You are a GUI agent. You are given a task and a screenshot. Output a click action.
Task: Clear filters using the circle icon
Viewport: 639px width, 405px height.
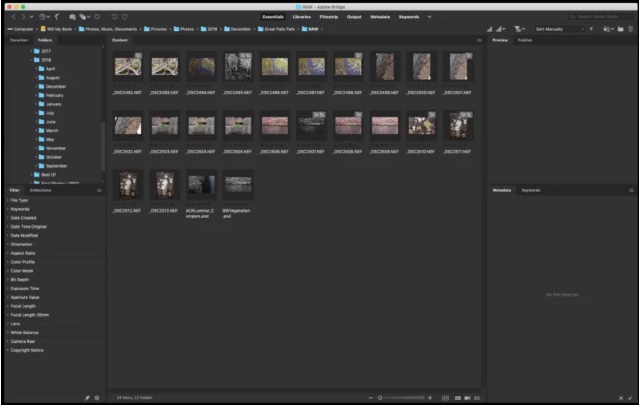coord(97,397)
